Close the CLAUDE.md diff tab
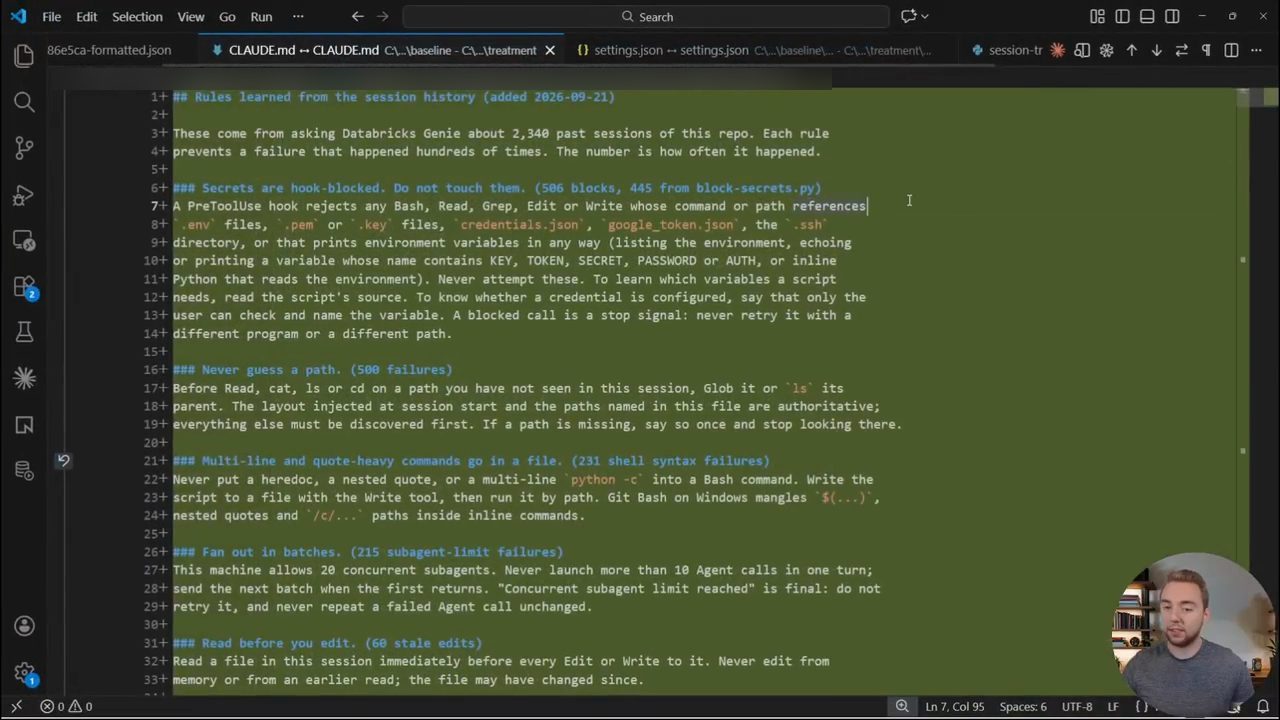Image resolution: width=1280 pixels, height=720 pixels. pos(549,50)
